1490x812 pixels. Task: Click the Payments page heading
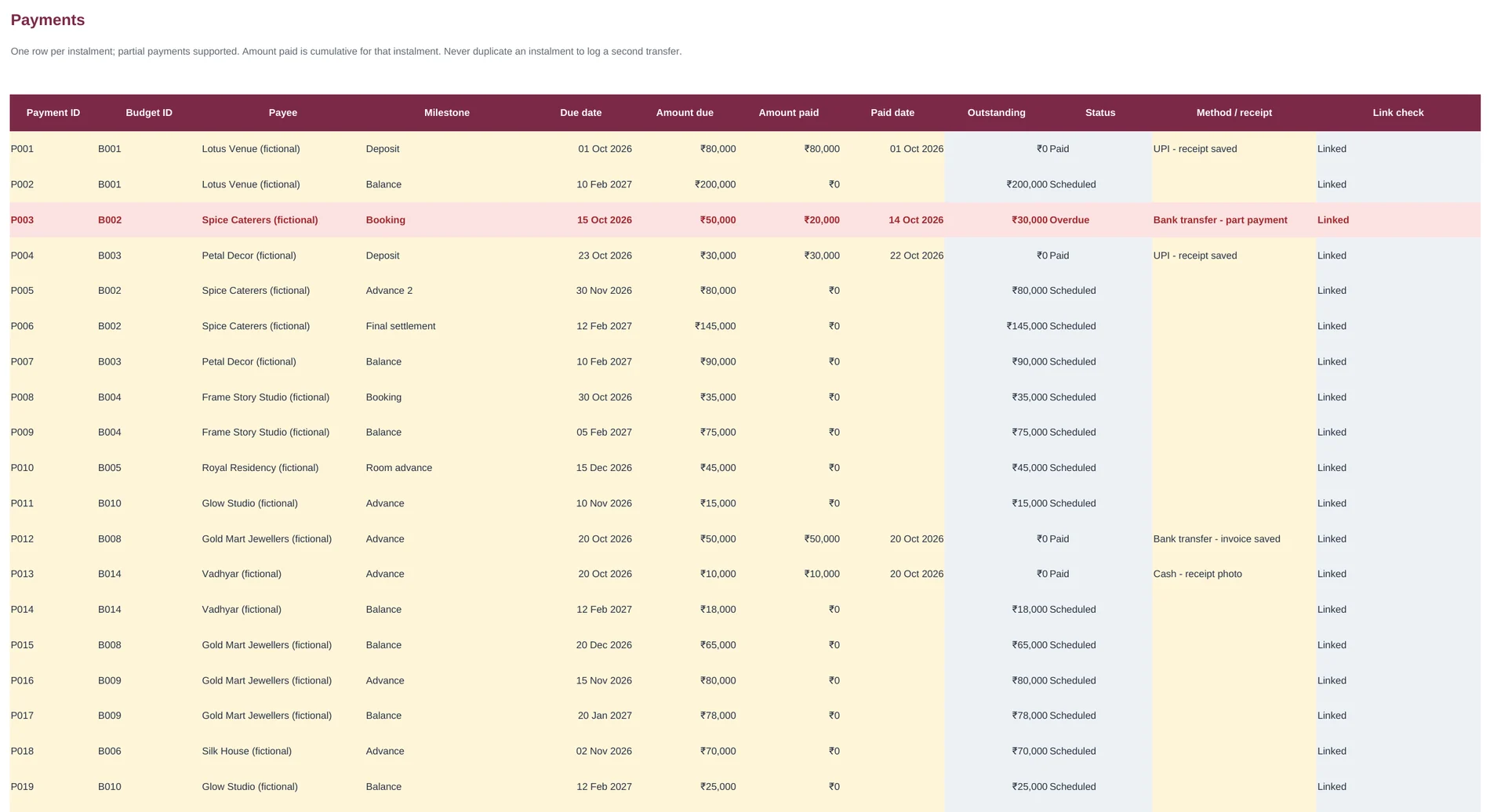tap(48, 20)
